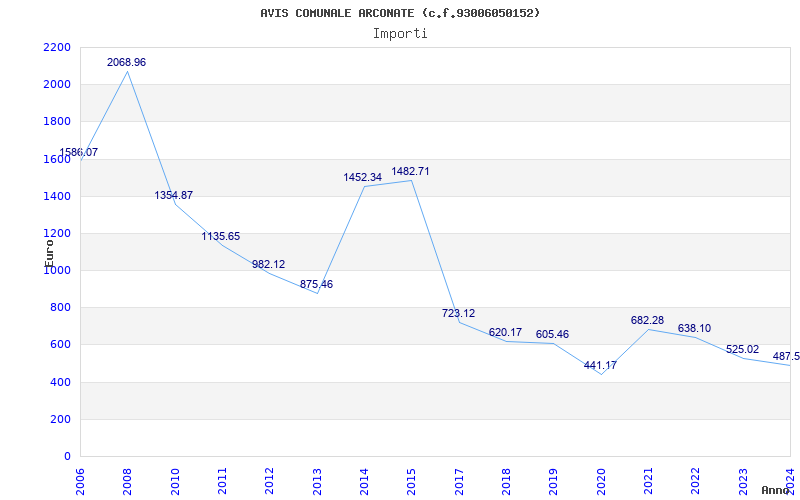Click the x-axis year 2014
This screenshot has height=500, width=800.
click(x=364, y=481)
